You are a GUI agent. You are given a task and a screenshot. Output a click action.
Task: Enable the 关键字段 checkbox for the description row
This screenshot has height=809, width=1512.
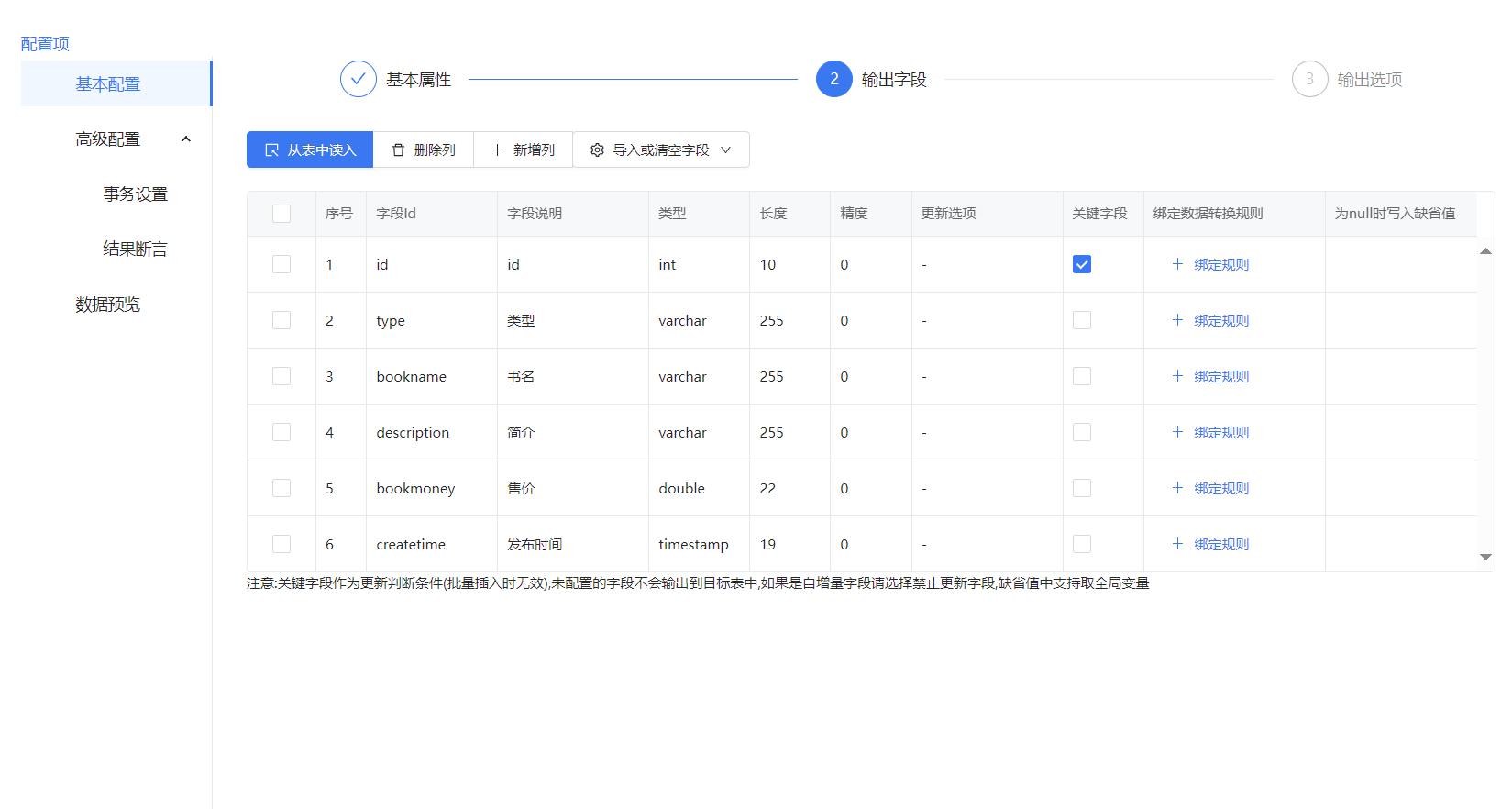tap(1082, 432)
